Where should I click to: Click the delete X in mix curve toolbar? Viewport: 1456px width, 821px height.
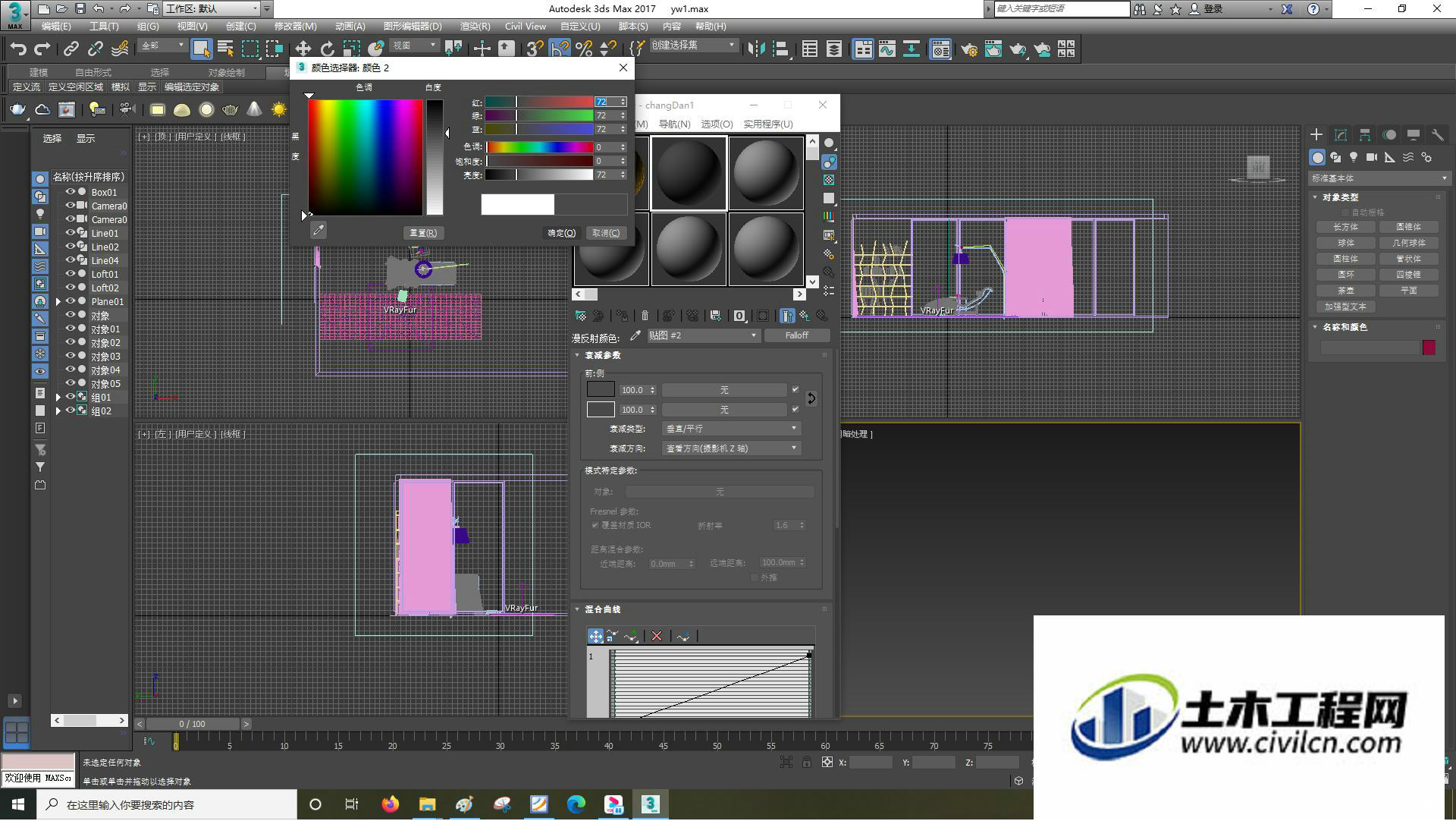pos(657,636)
